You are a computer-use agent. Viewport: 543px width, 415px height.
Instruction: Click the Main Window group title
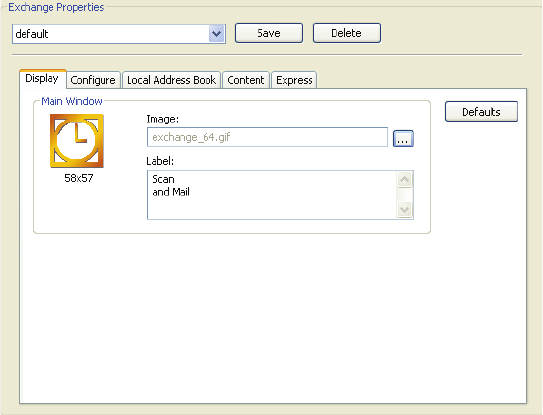coord(72,101)
